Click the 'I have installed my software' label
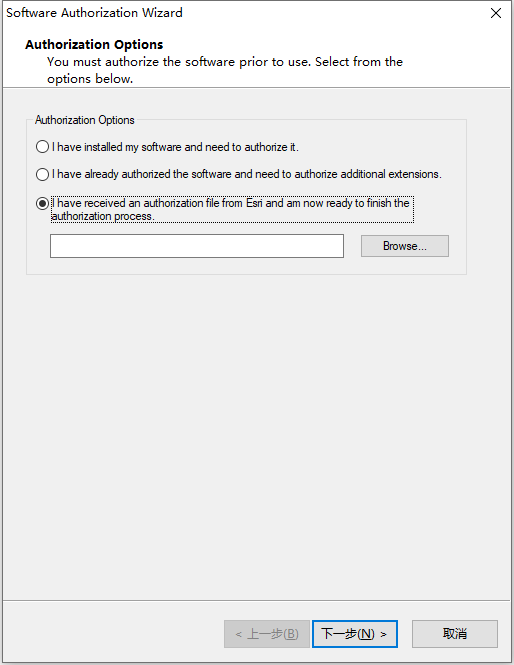Viewport: 514px width, 665px height. [175, 147]
